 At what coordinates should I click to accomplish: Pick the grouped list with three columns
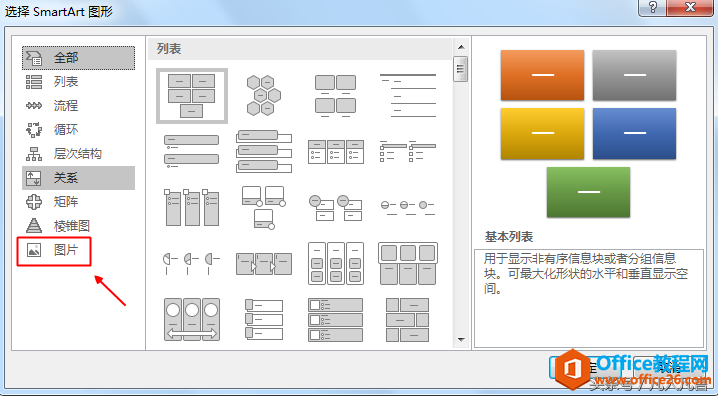point(335,263)
